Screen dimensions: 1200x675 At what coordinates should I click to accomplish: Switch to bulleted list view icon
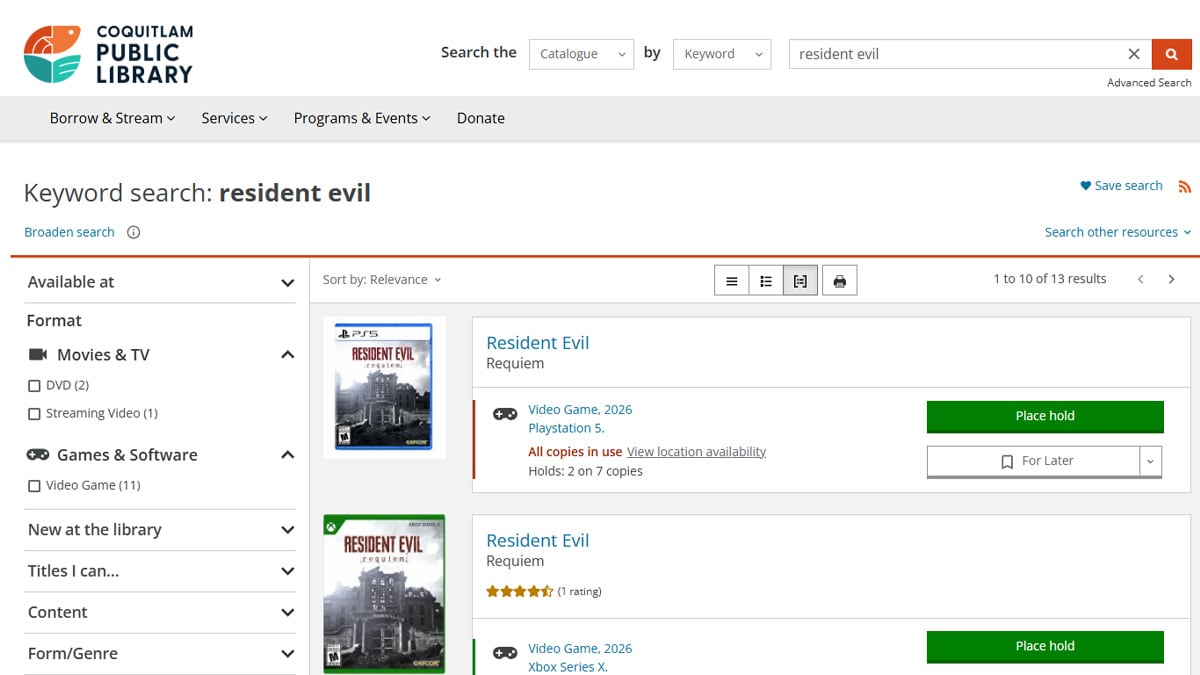[765, 281]
